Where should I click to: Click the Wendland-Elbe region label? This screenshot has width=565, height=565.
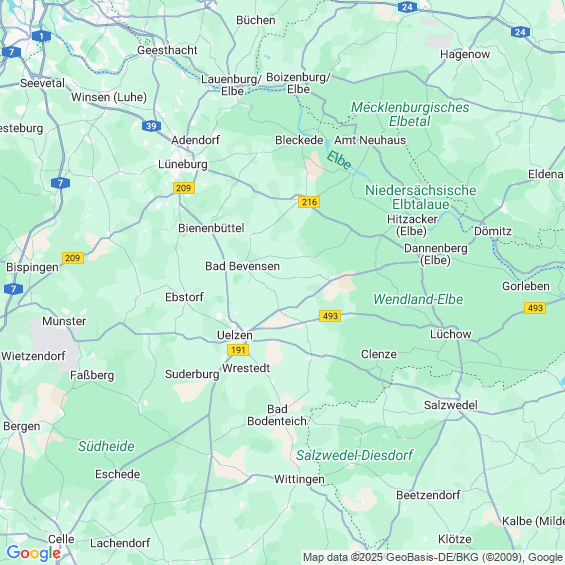(418, 299)
